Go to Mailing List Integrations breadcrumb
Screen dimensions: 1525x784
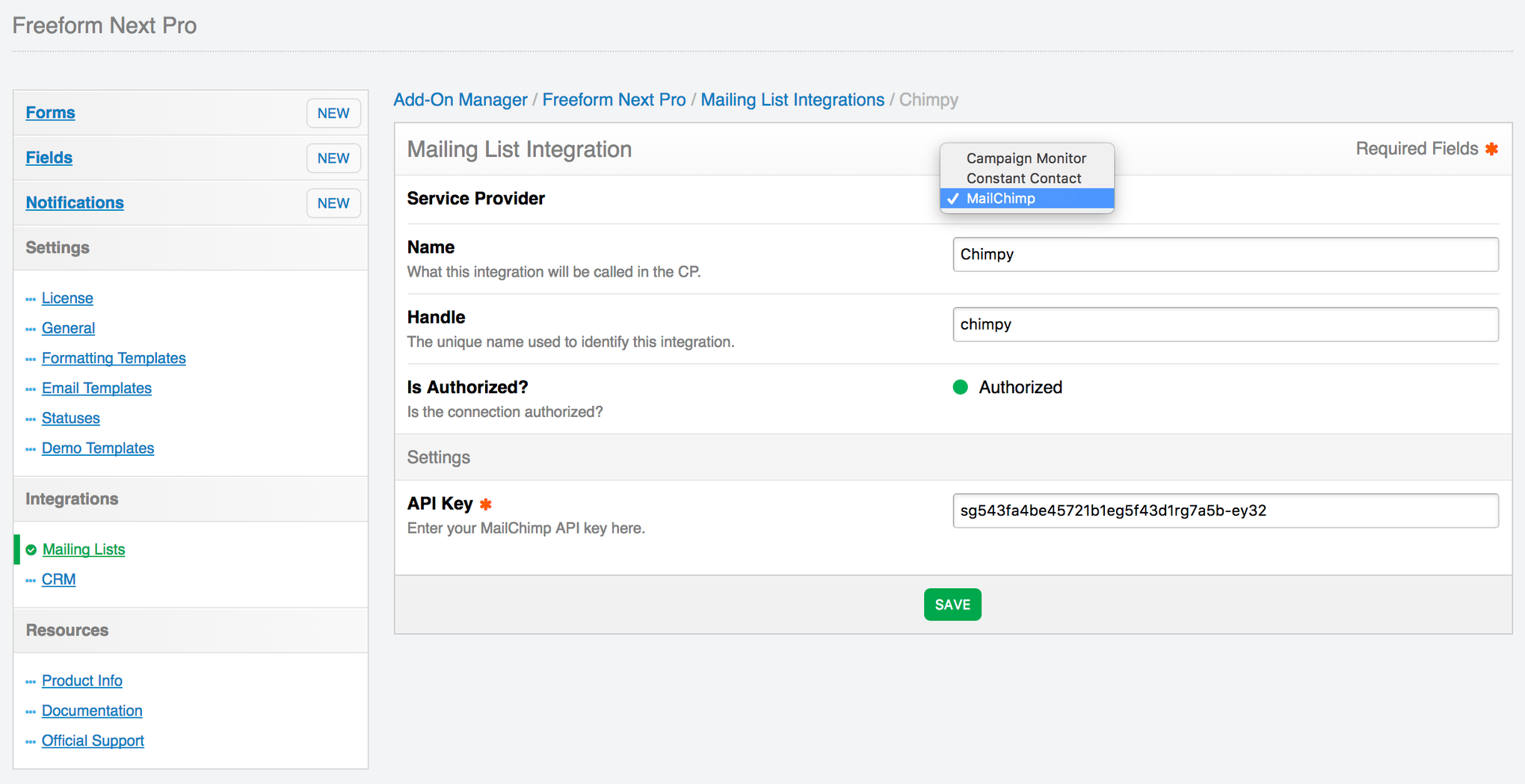(792, 99)
